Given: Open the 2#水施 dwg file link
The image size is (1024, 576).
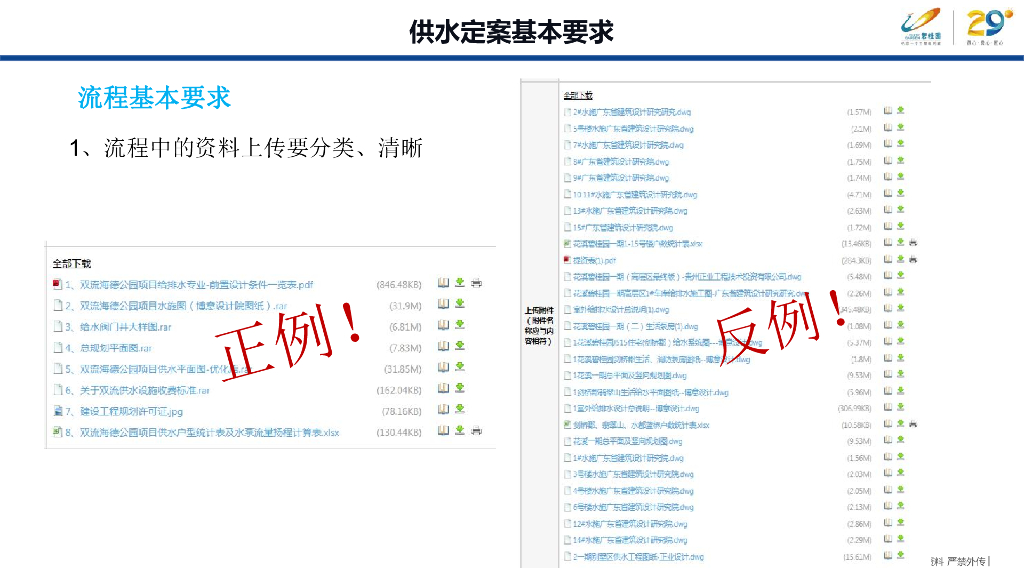Looking at the screenshot, I should (632, 112).
